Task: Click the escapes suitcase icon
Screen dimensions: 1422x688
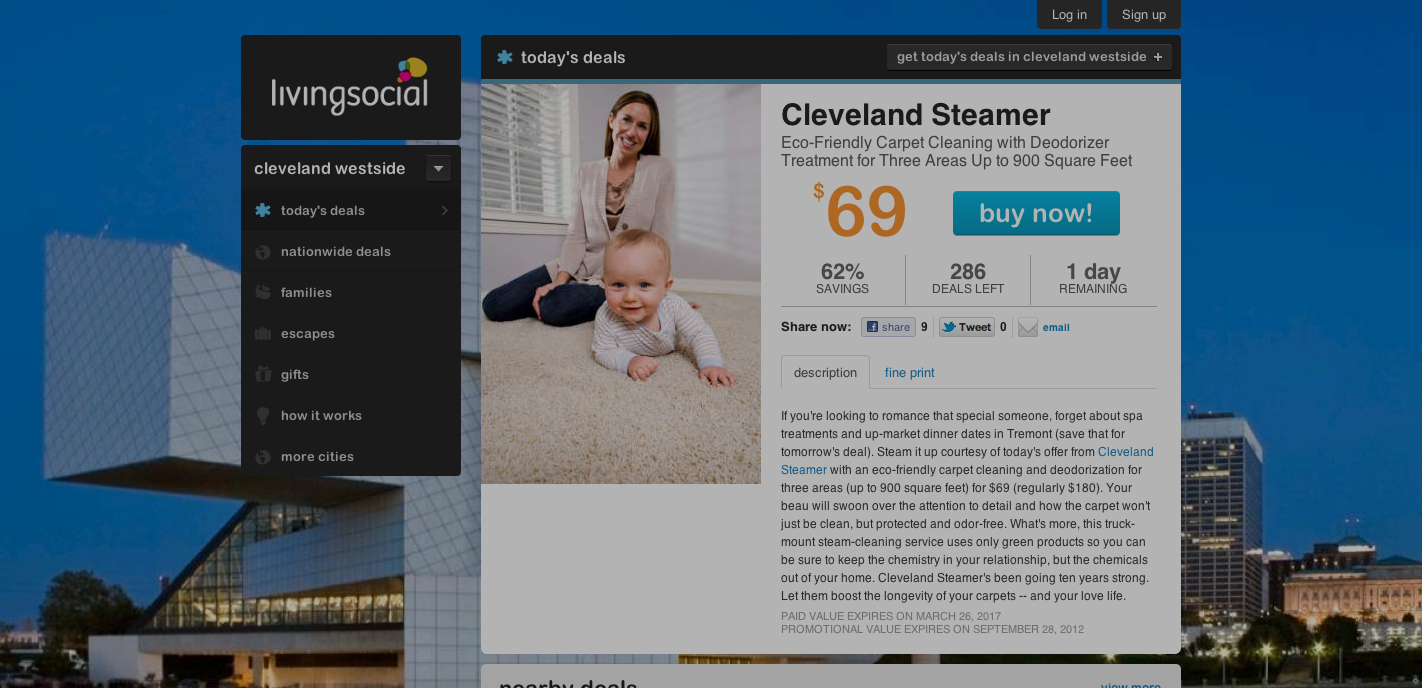Action: pyautogui.click(x=263, y=334)
